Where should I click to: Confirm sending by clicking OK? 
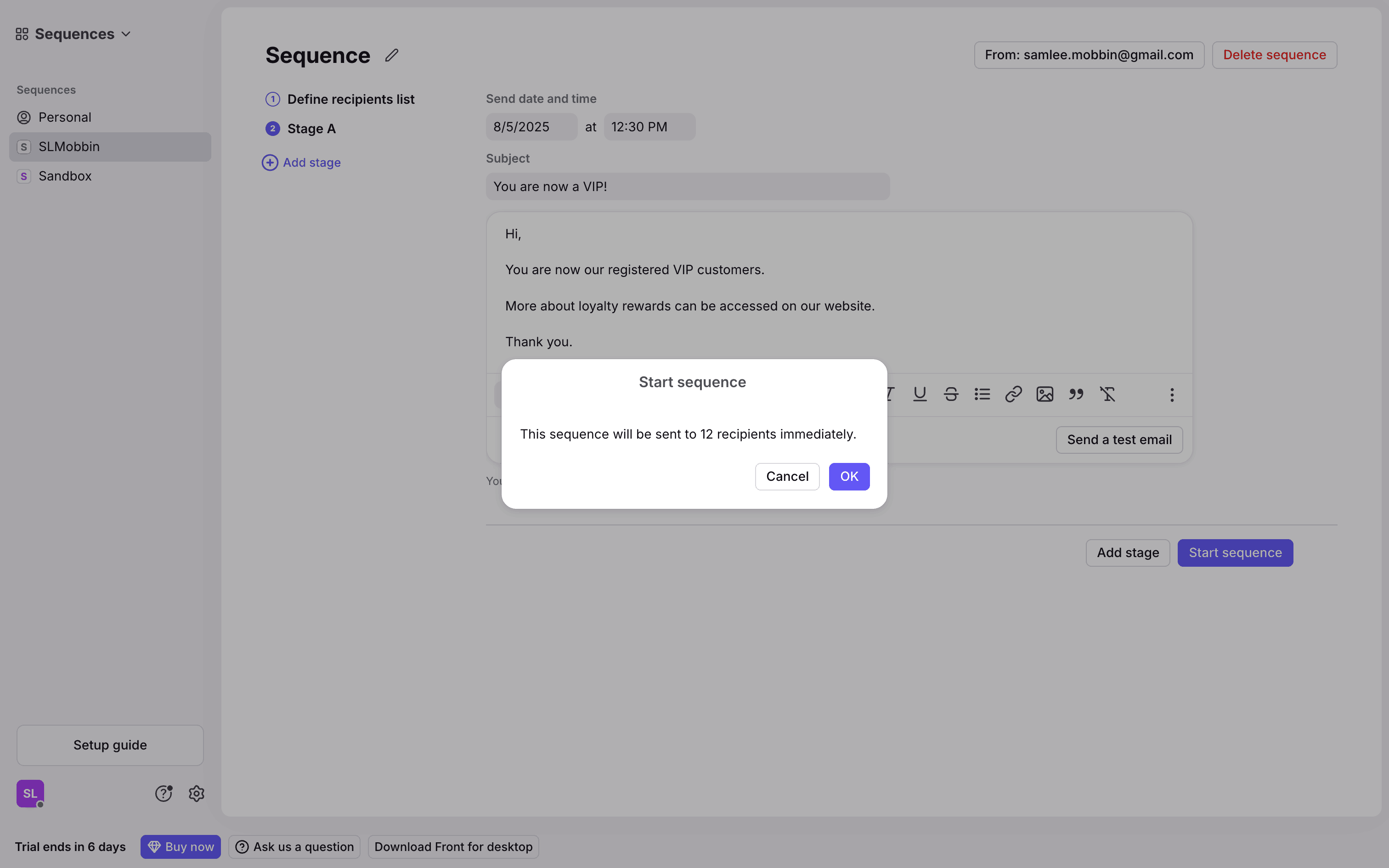point(849,477)
